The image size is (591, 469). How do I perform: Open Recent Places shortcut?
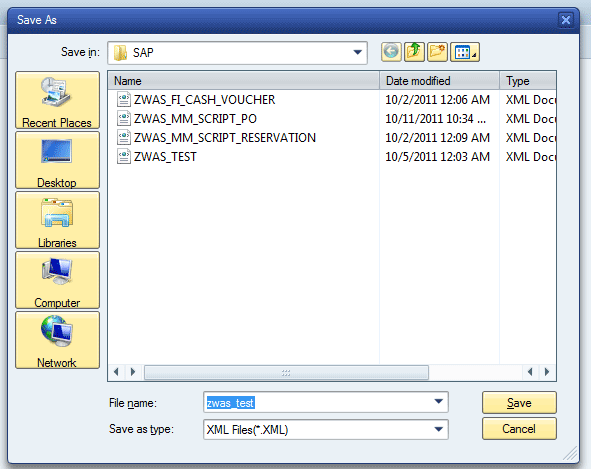pos(57,100)
